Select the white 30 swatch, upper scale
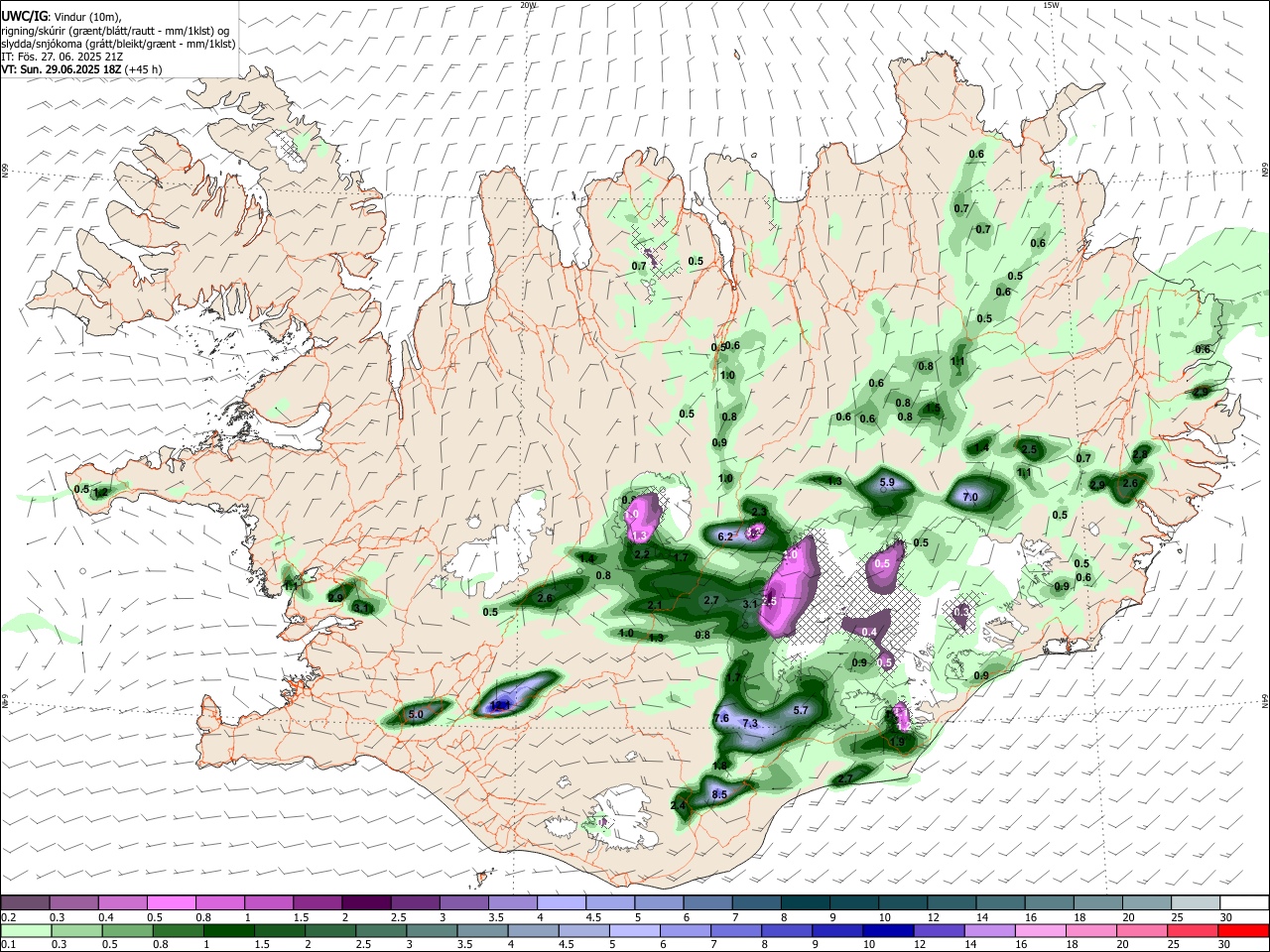The image size is (1270, 952). pyautogui.click(x=1245, y=903)
